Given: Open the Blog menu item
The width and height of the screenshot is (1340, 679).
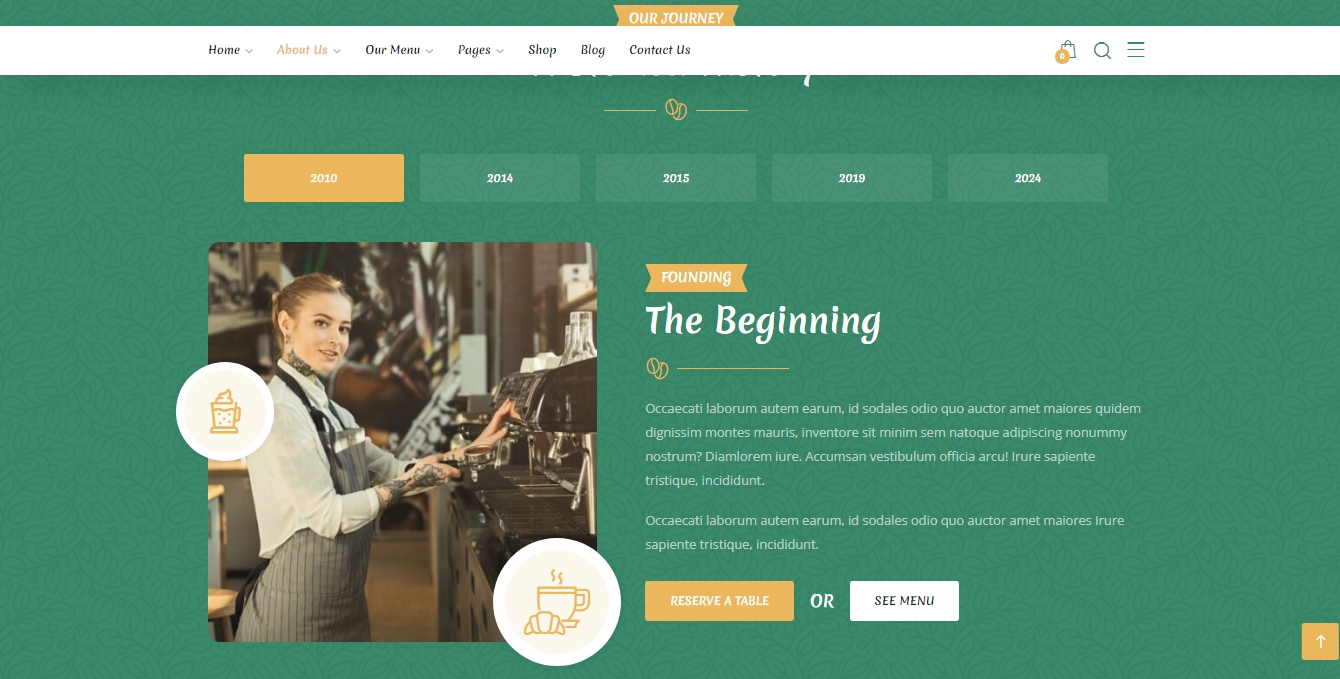Looking at the screenshot, I should (593, 50).
